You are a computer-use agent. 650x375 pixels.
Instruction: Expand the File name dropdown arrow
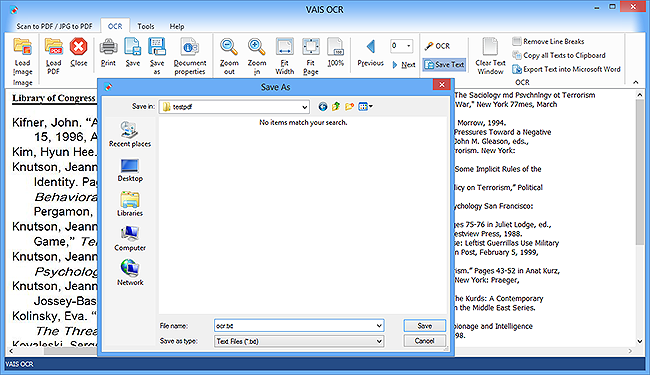pos(379,326)
